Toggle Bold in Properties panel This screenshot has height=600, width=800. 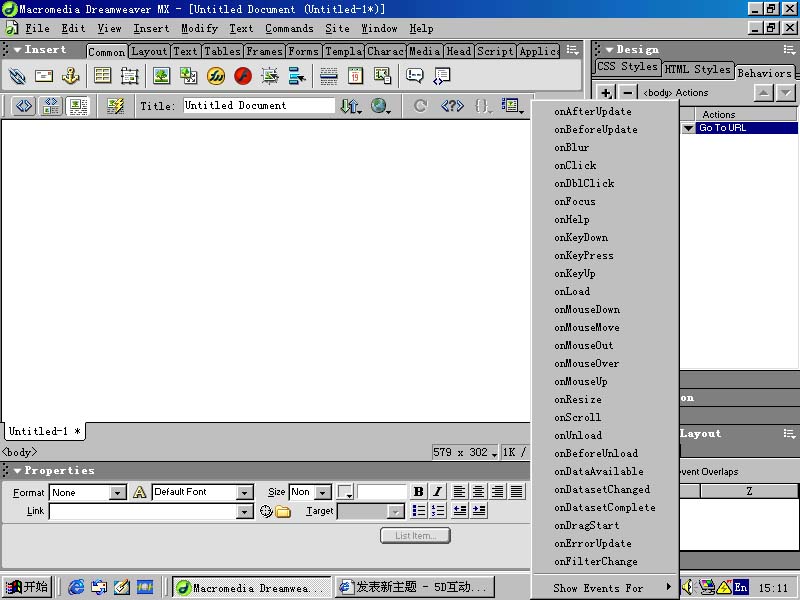[x=418, y=492]
